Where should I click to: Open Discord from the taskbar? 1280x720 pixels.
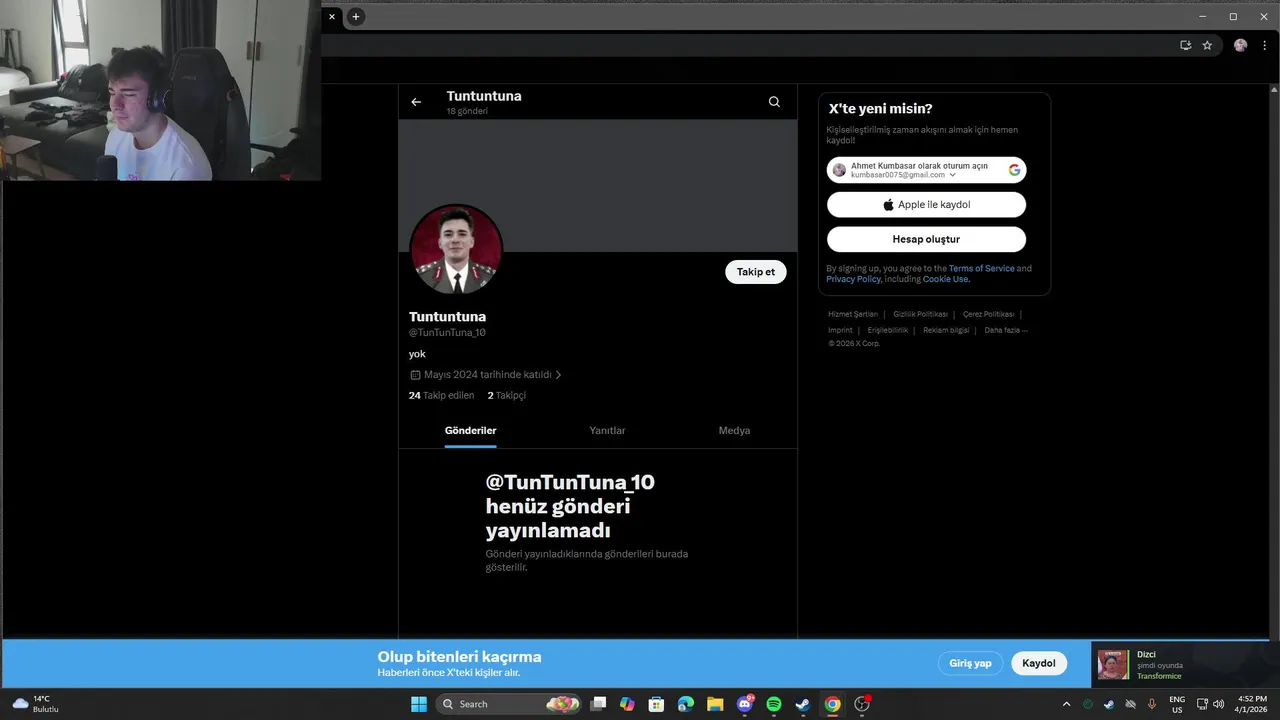coord(744,704)
